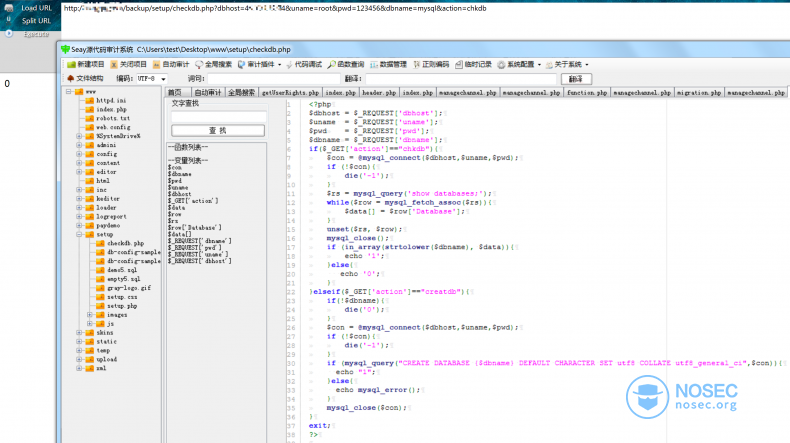This screenshot has height=443, width=790.
Task: Select $_REQUEST['dbhost'] in the variable list
Action: pyautogui.click(x=200, y=261)
